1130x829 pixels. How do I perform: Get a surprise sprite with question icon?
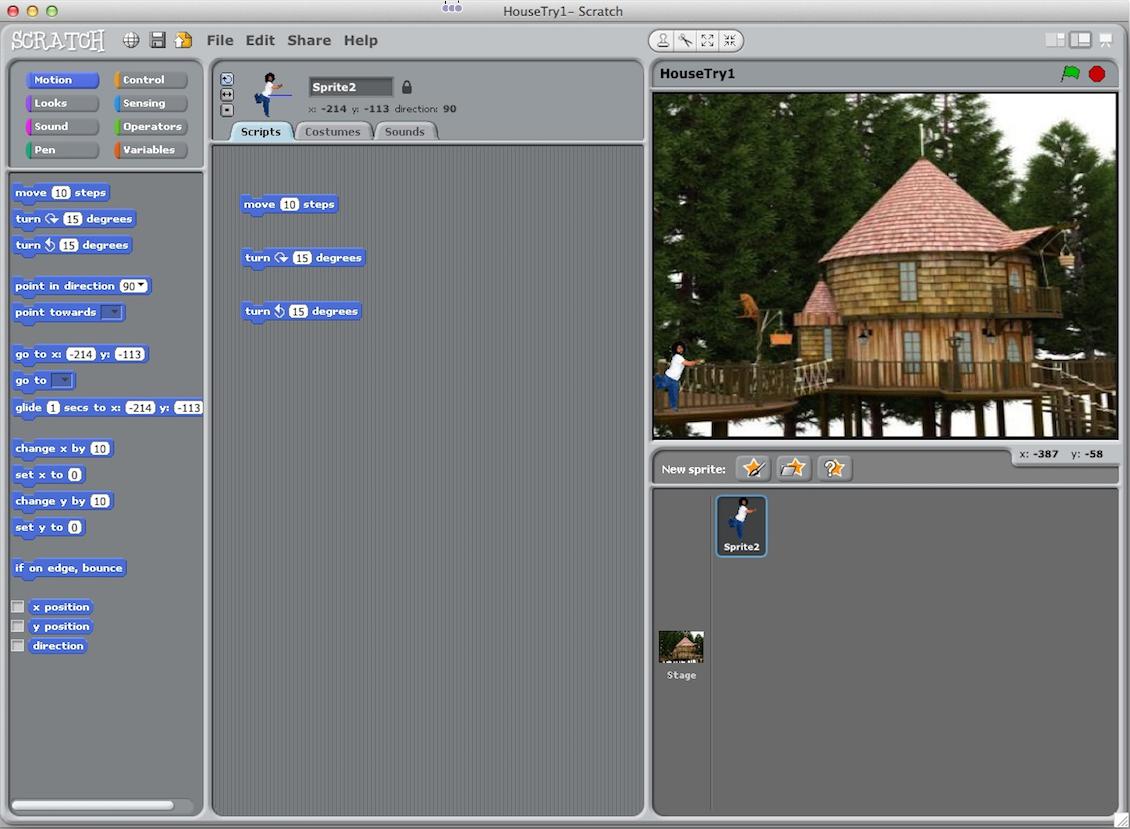pos(834,468)
